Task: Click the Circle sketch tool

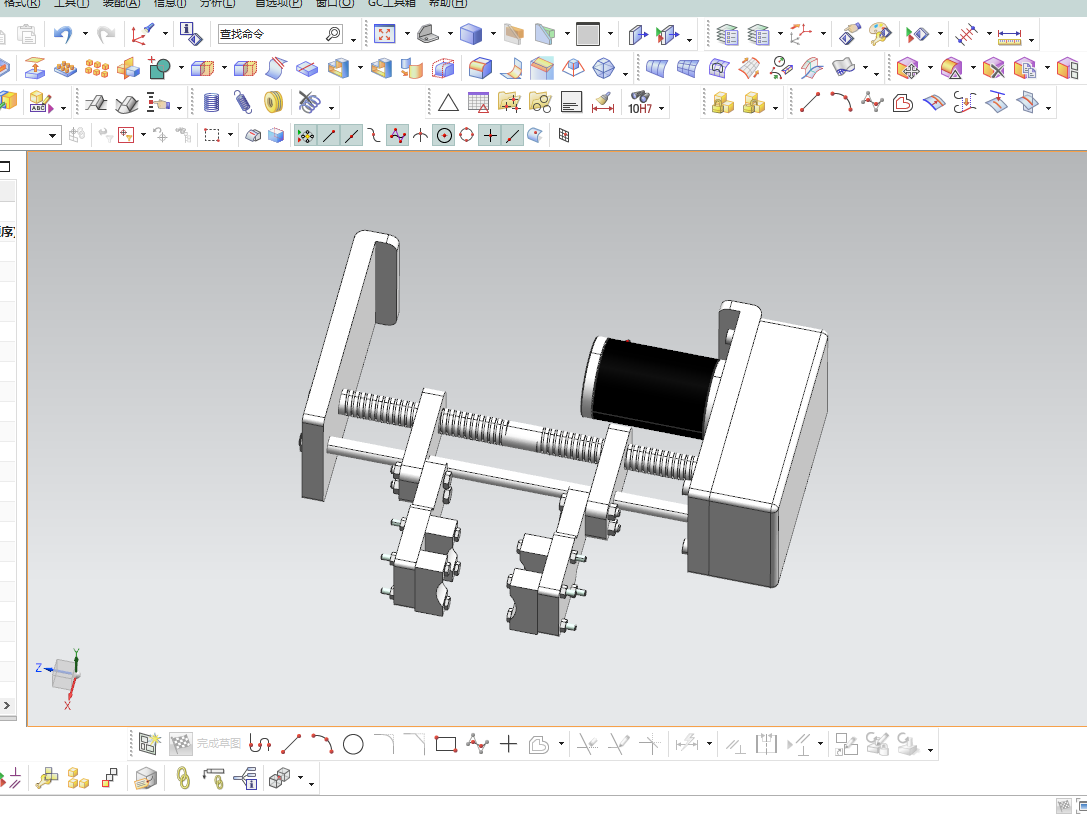Action: tap(354, 745)
